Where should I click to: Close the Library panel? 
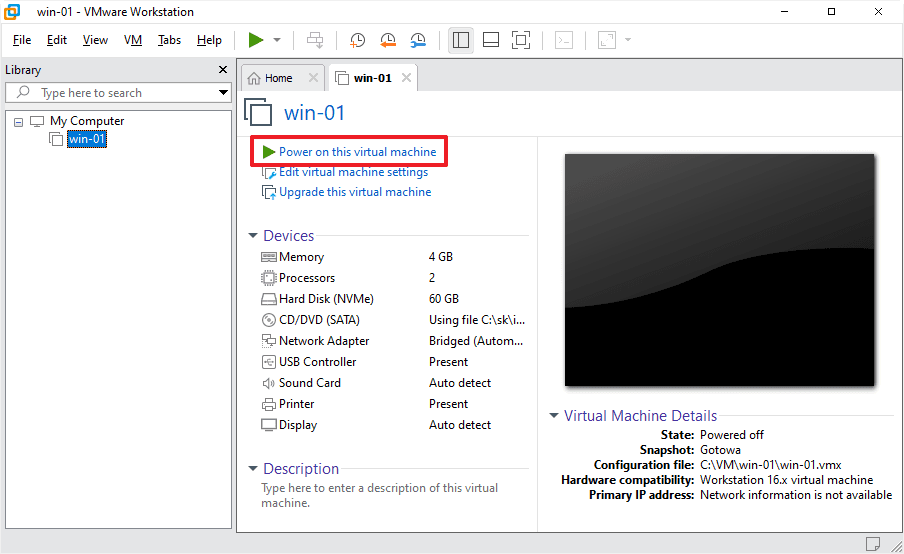223,70
